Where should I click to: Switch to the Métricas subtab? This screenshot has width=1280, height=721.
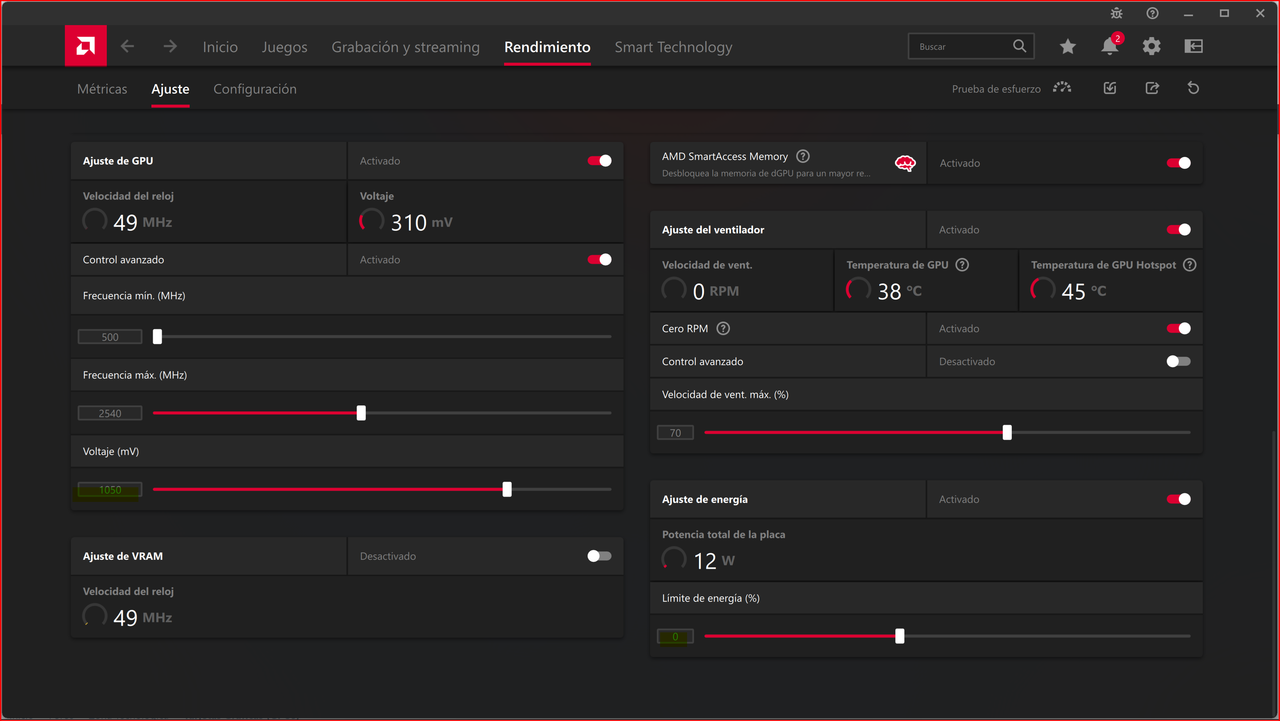(102, 89)
